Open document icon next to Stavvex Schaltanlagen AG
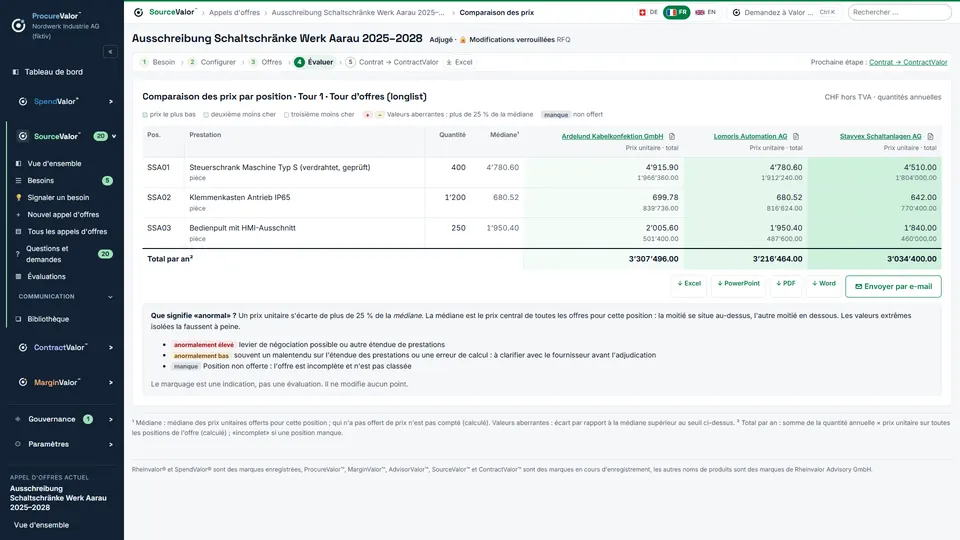The height and width of the screenshot is (540, 960). (x=930, y=137)
